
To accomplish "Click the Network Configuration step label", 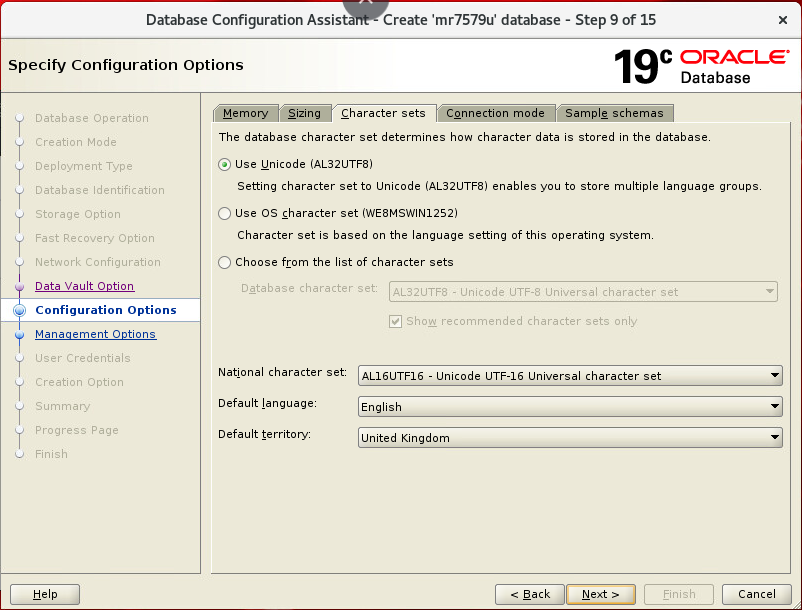I will point(98,262).
